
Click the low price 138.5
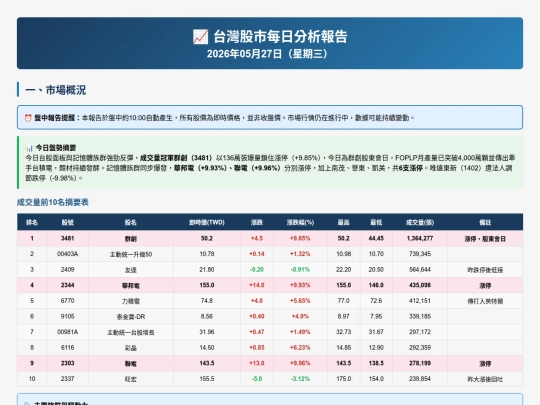(376, 363)
